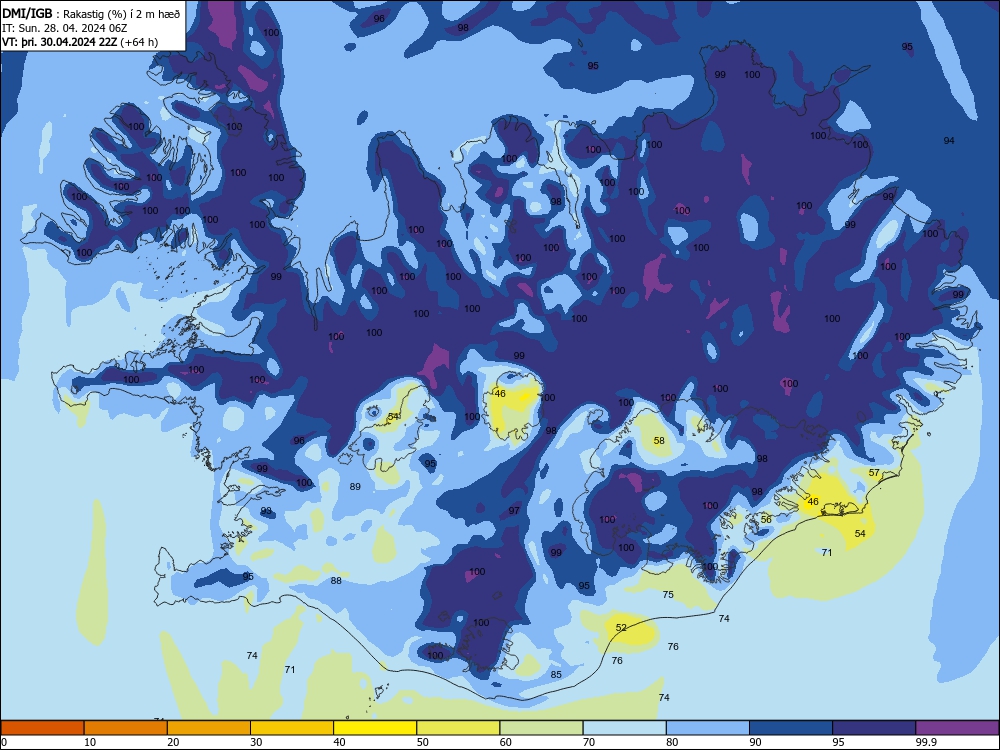Click the '75' humidity value on the map

[668, 594]
